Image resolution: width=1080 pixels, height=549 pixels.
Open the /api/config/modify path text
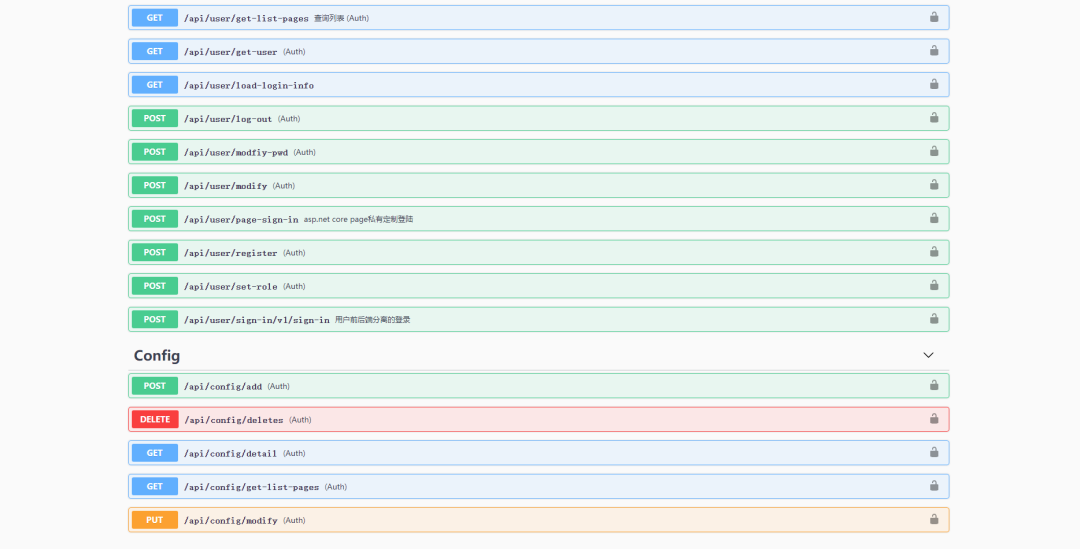(x=231, y=521)
